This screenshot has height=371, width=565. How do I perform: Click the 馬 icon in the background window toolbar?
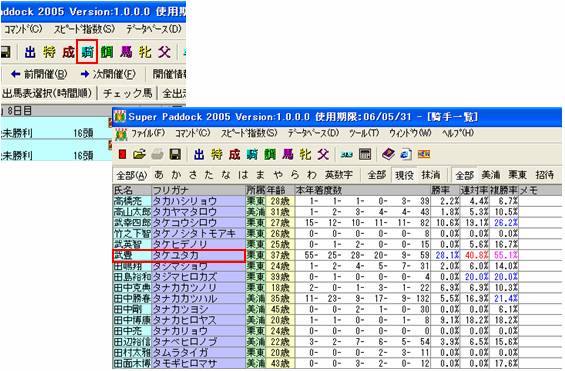pos(126,52)
